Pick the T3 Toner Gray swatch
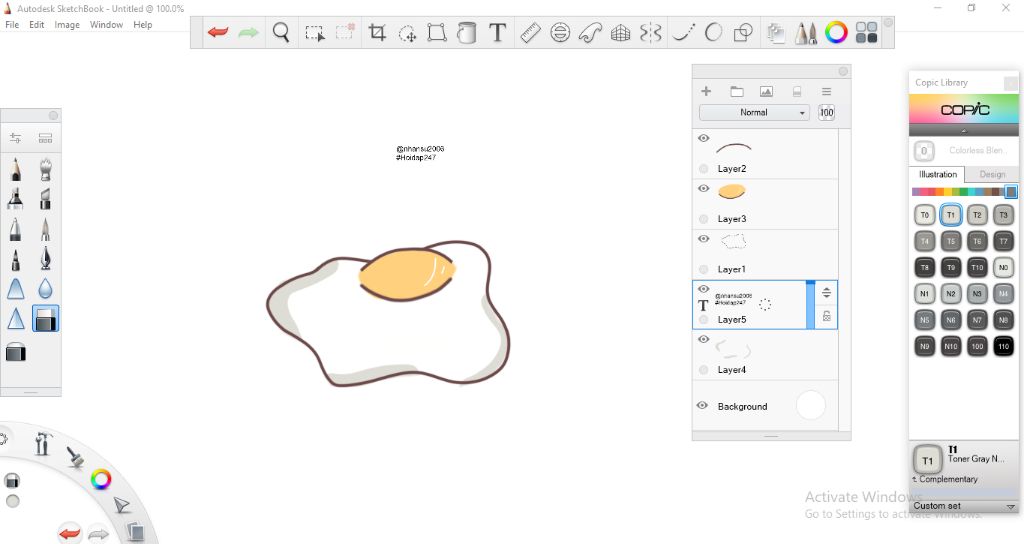The image size is (1024, 544). [x=1003, y=215]
